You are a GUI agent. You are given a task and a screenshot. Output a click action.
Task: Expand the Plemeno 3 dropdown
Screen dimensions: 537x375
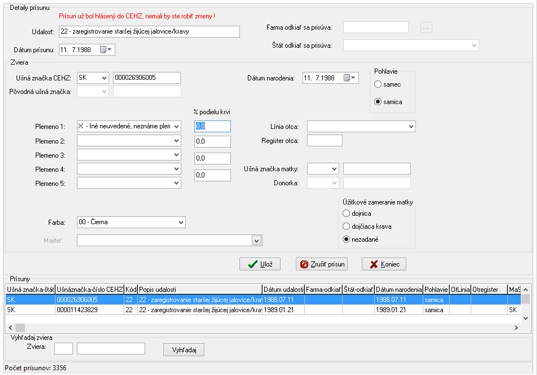point(176,155)
